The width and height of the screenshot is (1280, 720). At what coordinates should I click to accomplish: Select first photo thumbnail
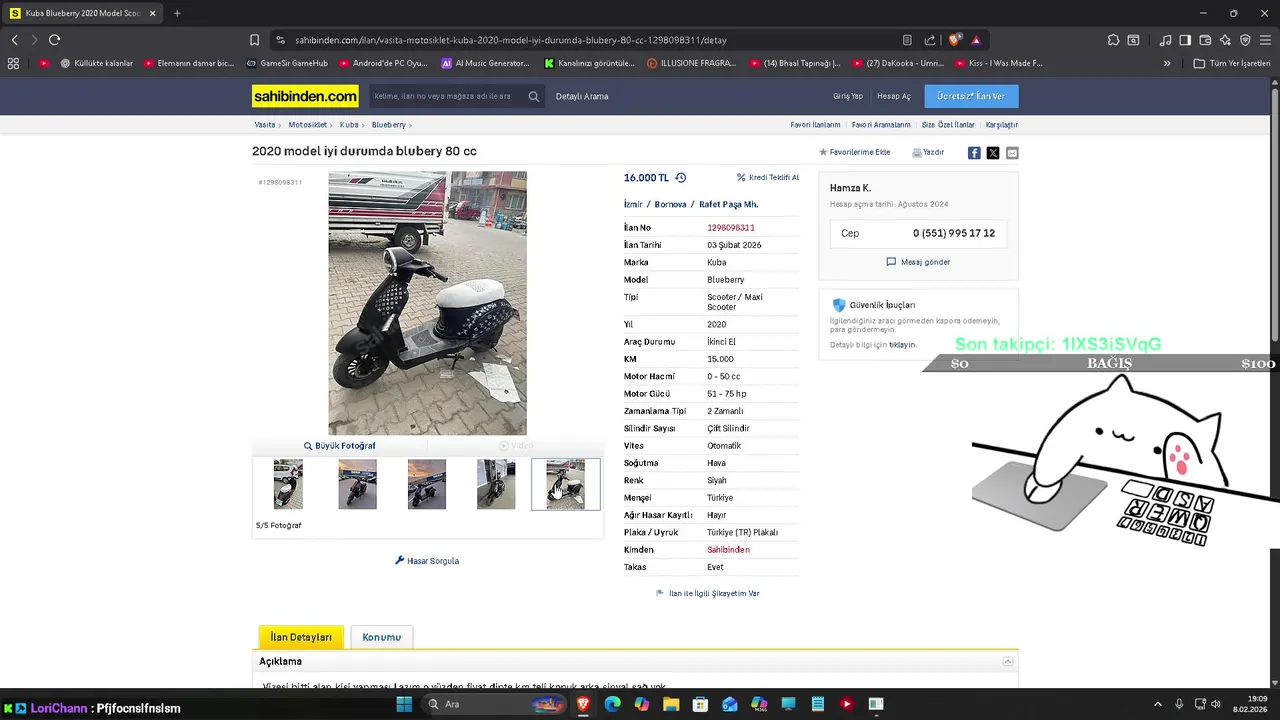(x=288, y=484)
